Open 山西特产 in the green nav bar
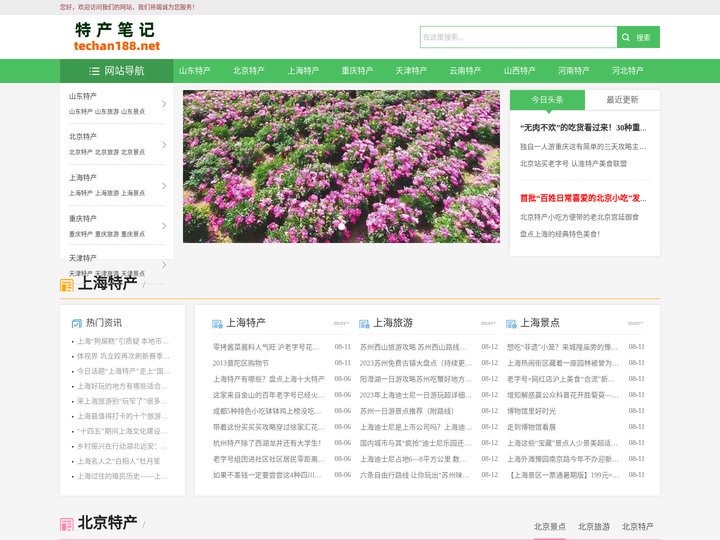 tap(519, 71)
